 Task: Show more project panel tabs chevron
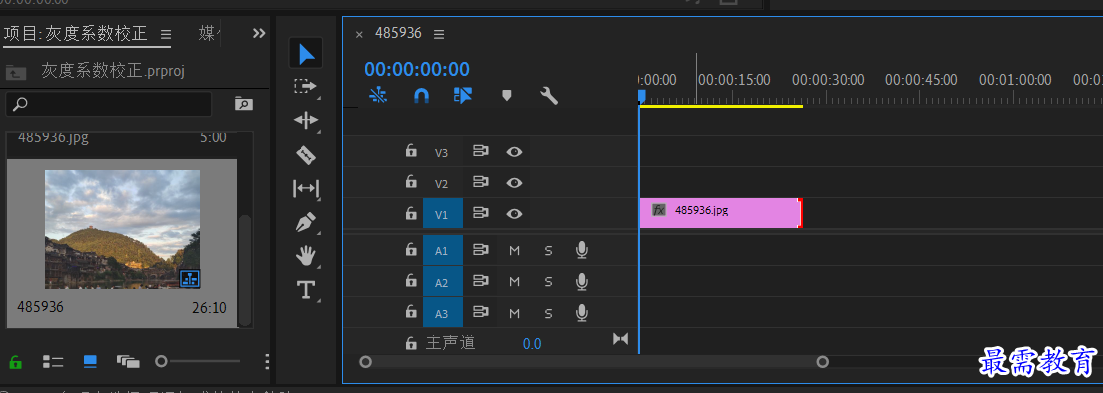pyautogui.click(x=259, y=33)
